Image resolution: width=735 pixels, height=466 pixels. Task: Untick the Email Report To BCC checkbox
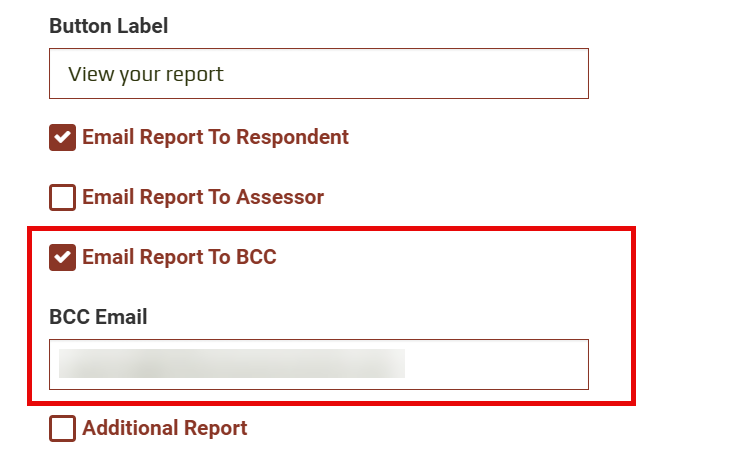[x=62, y=257]
